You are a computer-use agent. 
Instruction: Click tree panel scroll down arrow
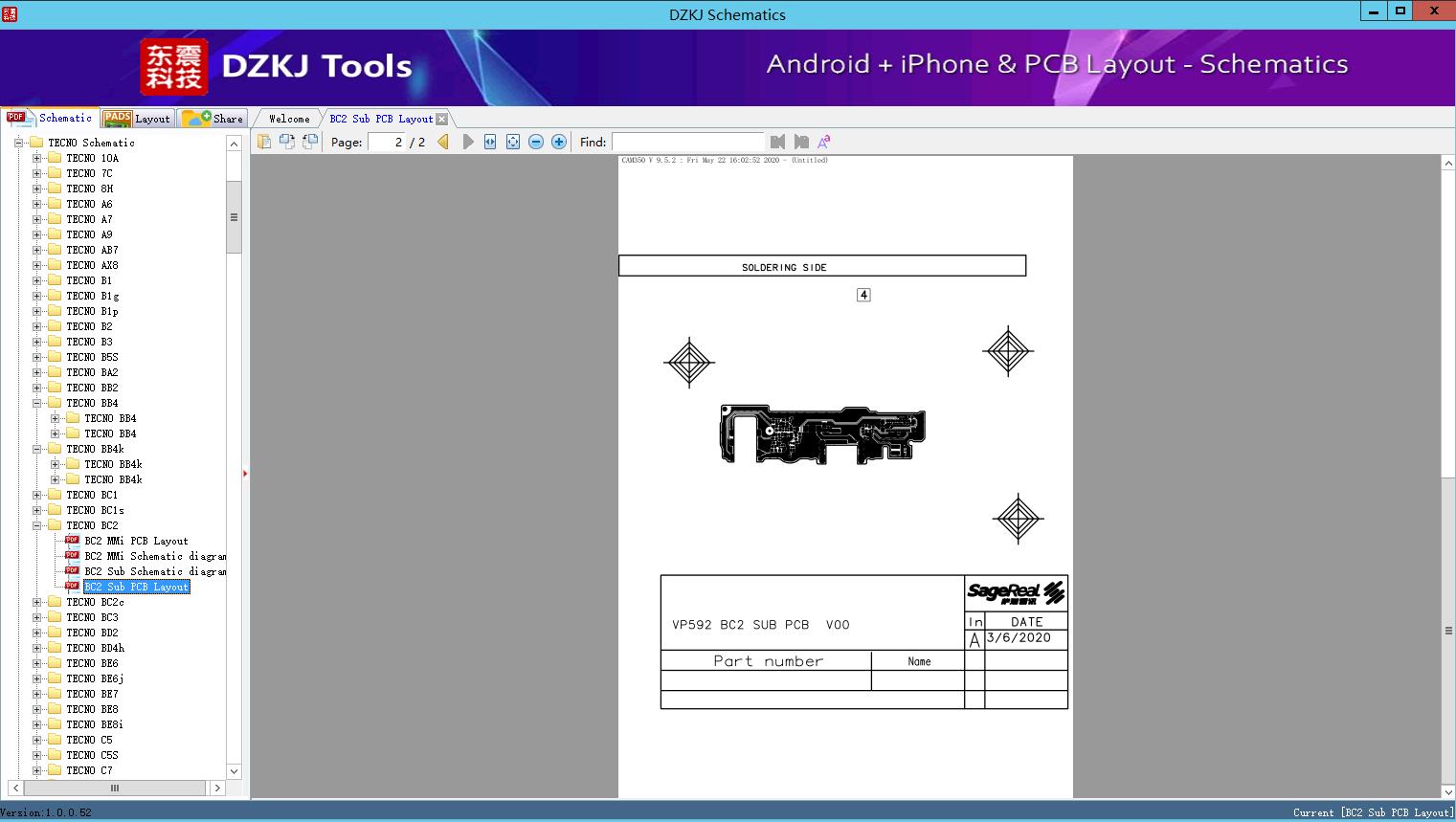click(x=234, y=771)
